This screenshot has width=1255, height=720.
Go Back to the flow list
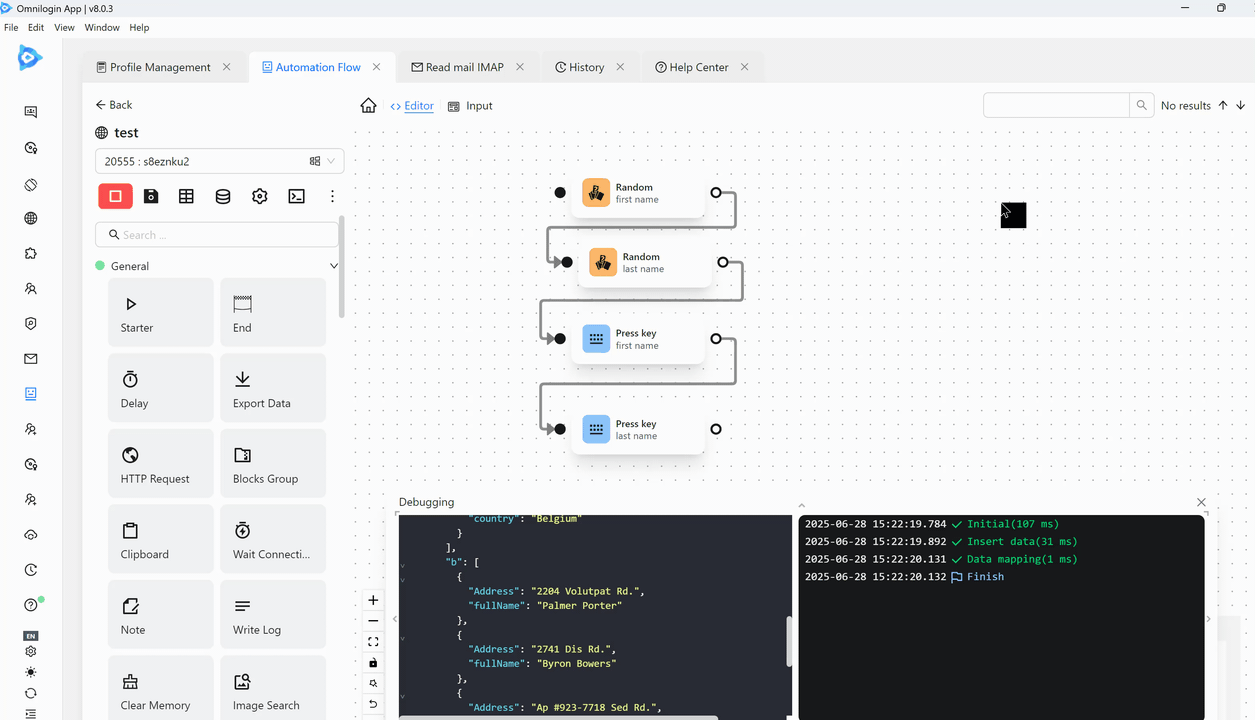pos(114,105)
